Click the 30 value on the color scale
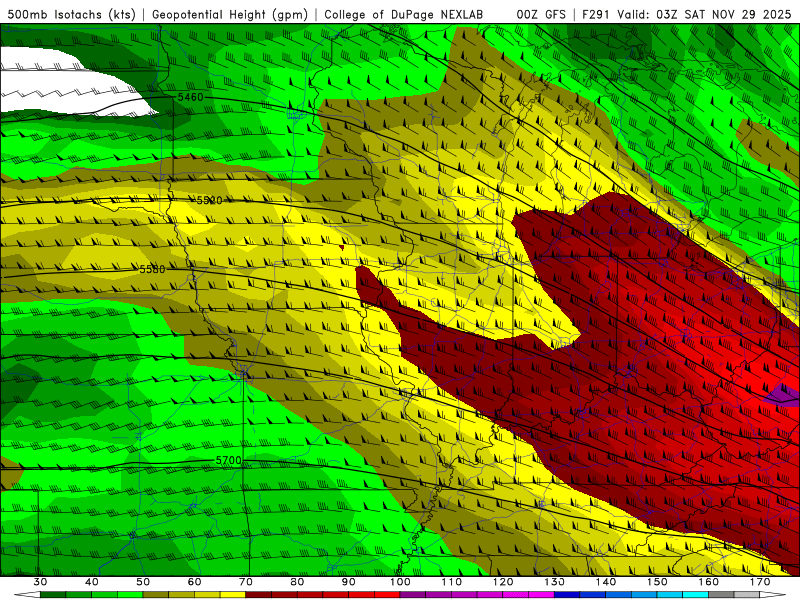The image size is (800, 600). coord(40,582)
